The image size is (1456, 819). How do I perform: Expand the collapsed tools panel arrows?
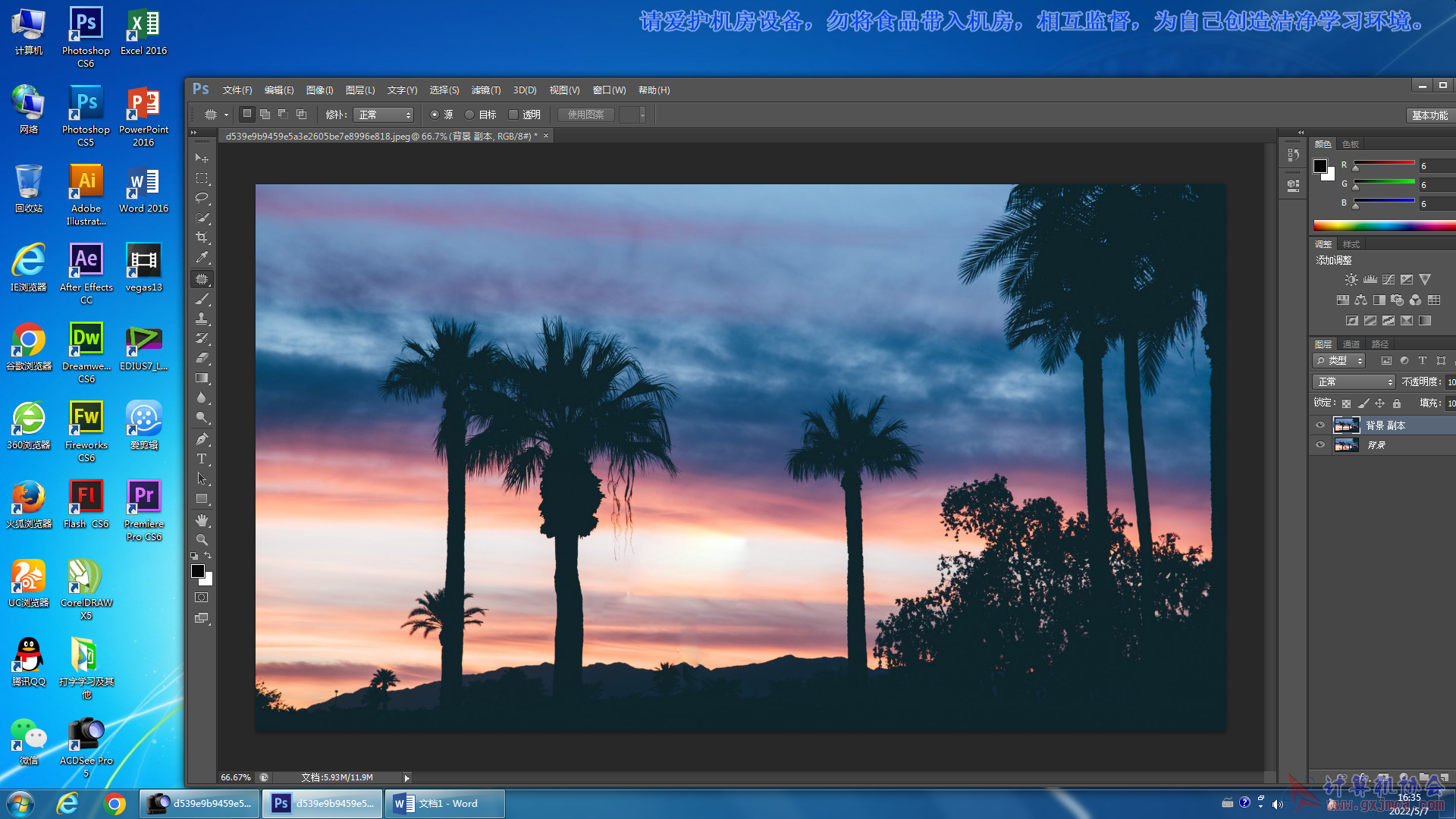(193, 133)
